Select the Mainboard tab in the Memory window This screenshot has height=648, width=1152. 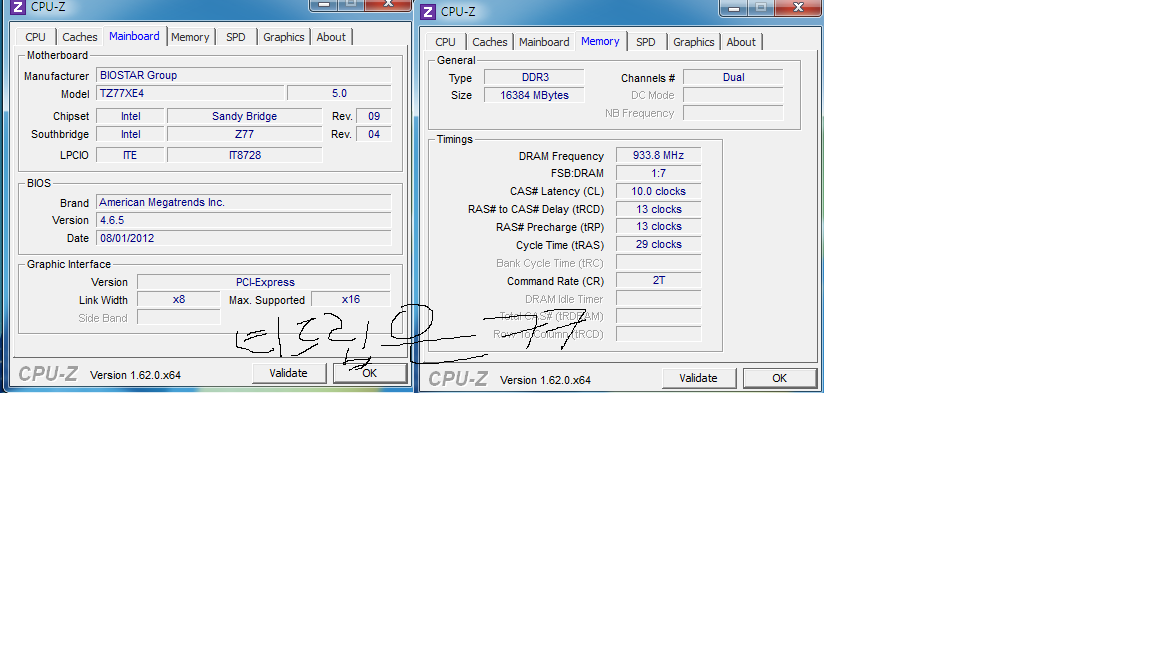[x=544, y=42]
